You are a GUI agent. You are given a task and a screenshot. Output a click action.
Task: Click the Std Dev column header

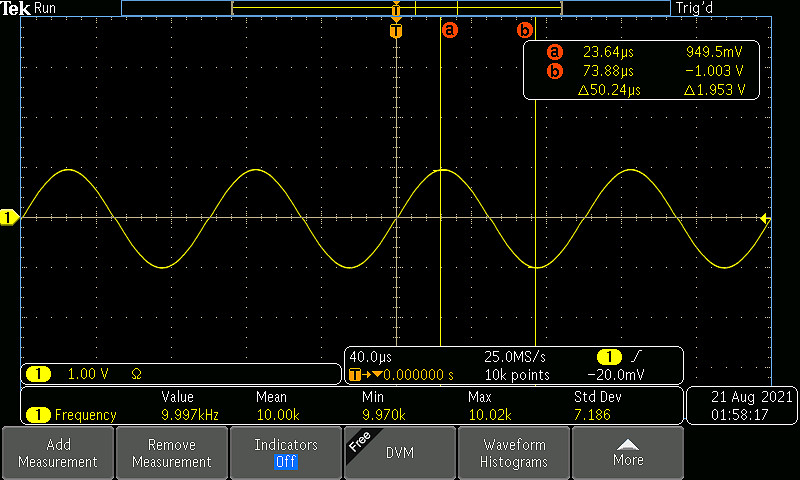[597, 396]
